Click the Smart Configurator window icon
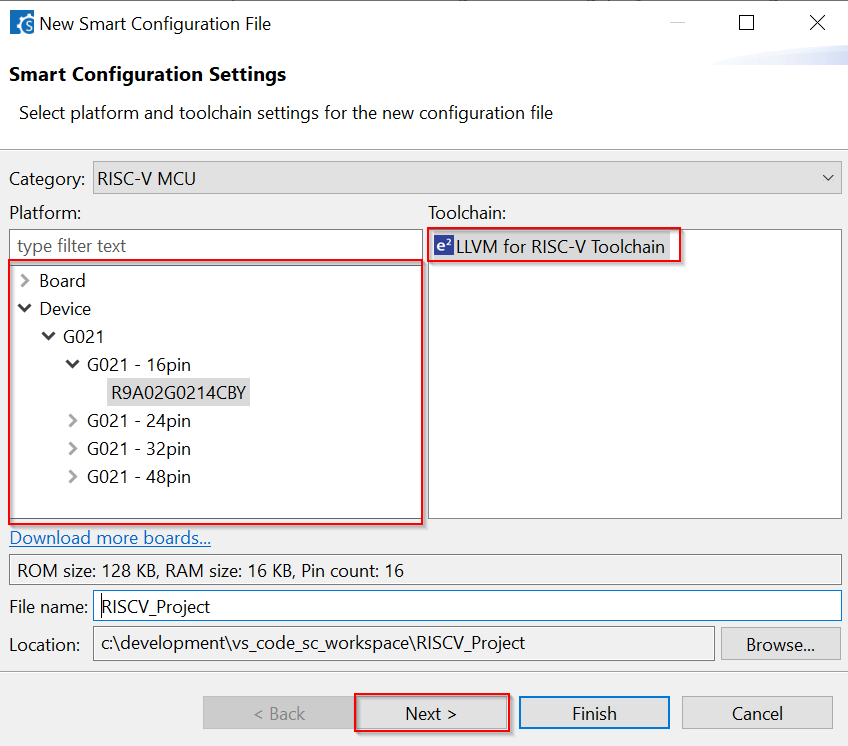This screenshot has width=848, height=746. (x=22, y=23)
